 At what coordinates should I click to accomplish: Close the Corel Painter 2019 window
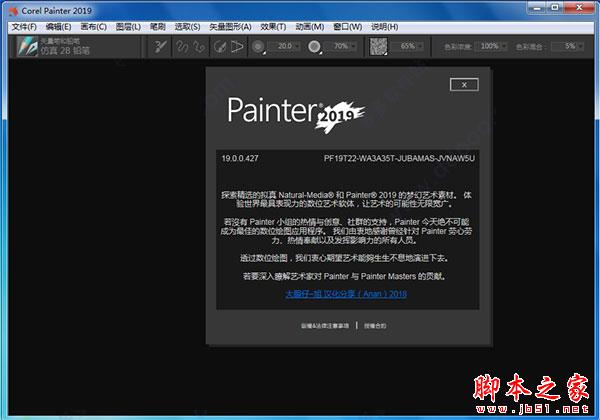(579, 8)
